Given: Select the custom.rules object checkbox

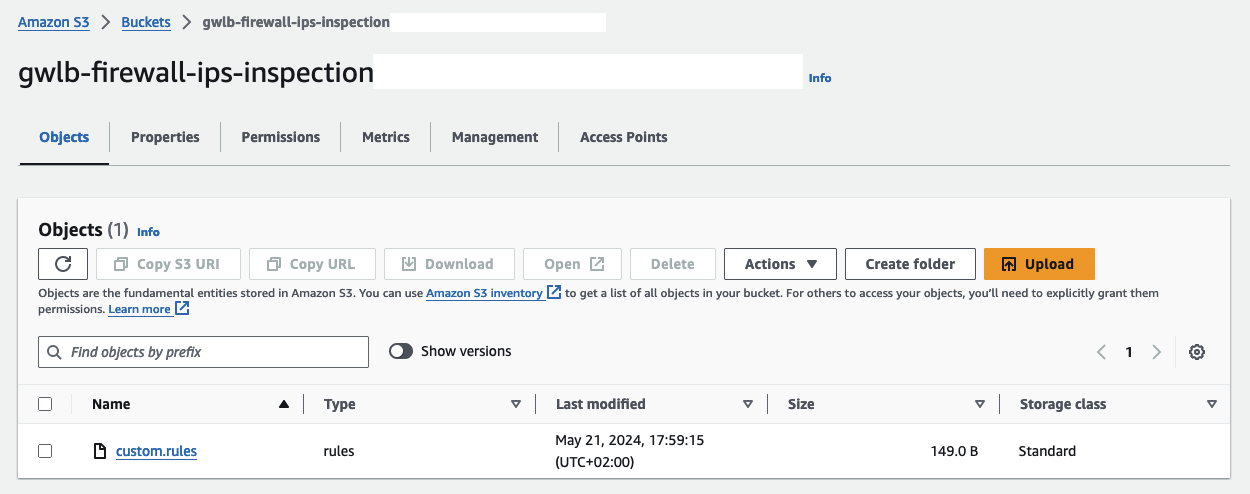Looking at the screenshot, I should click(x=45, y=451).
